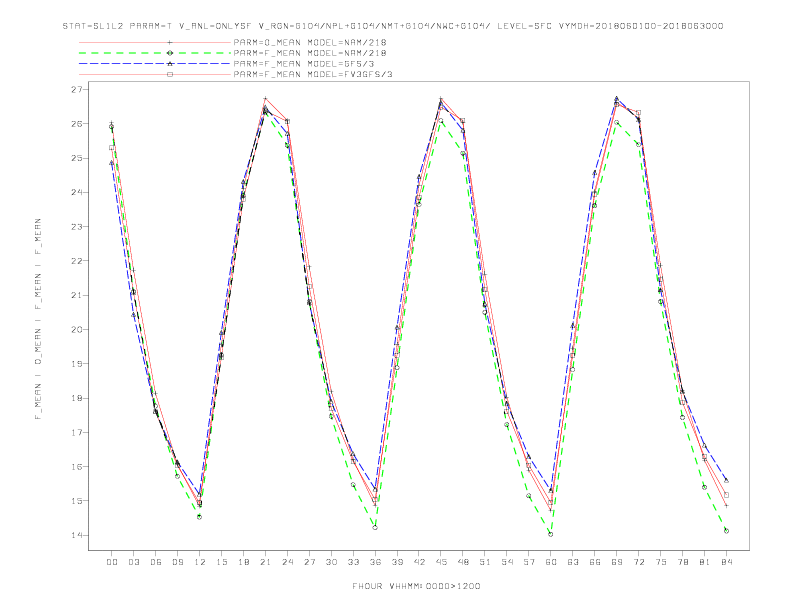Click x-axis forecast hour label 63
792x612 pixels.
point(573,562)
